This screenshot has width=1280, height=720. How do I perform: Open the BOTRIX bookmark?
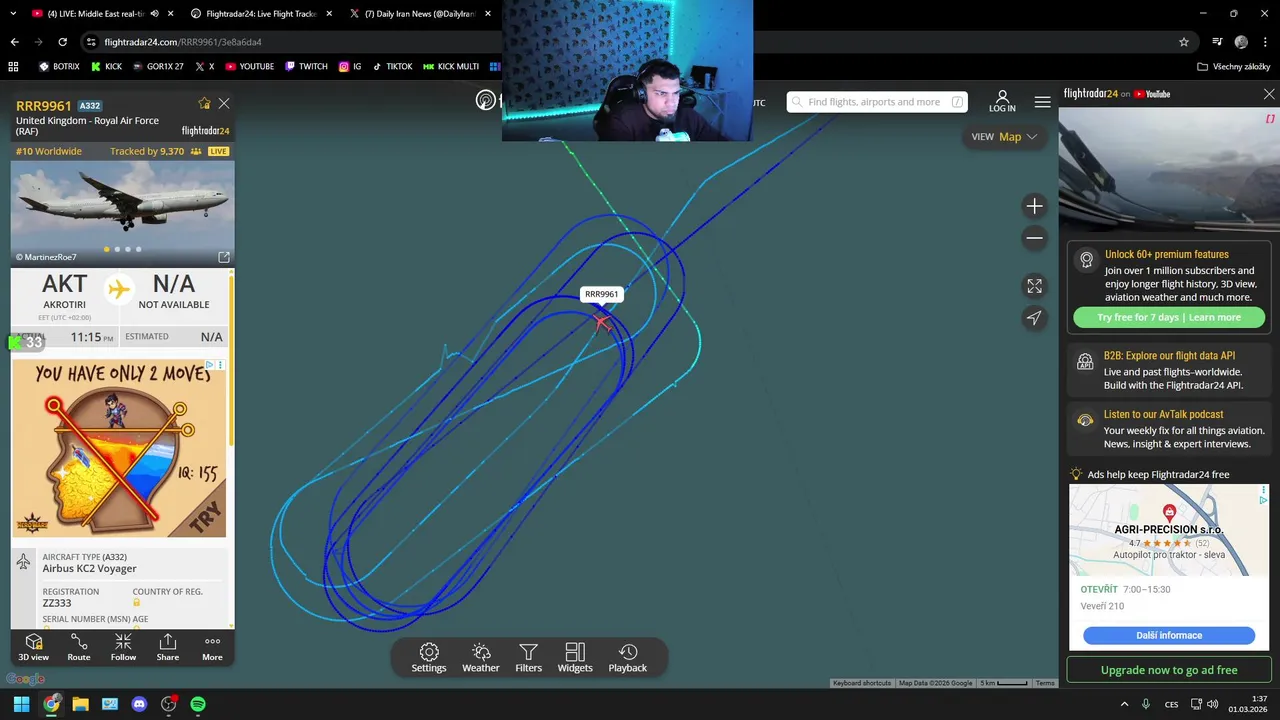tap(59, 66)
